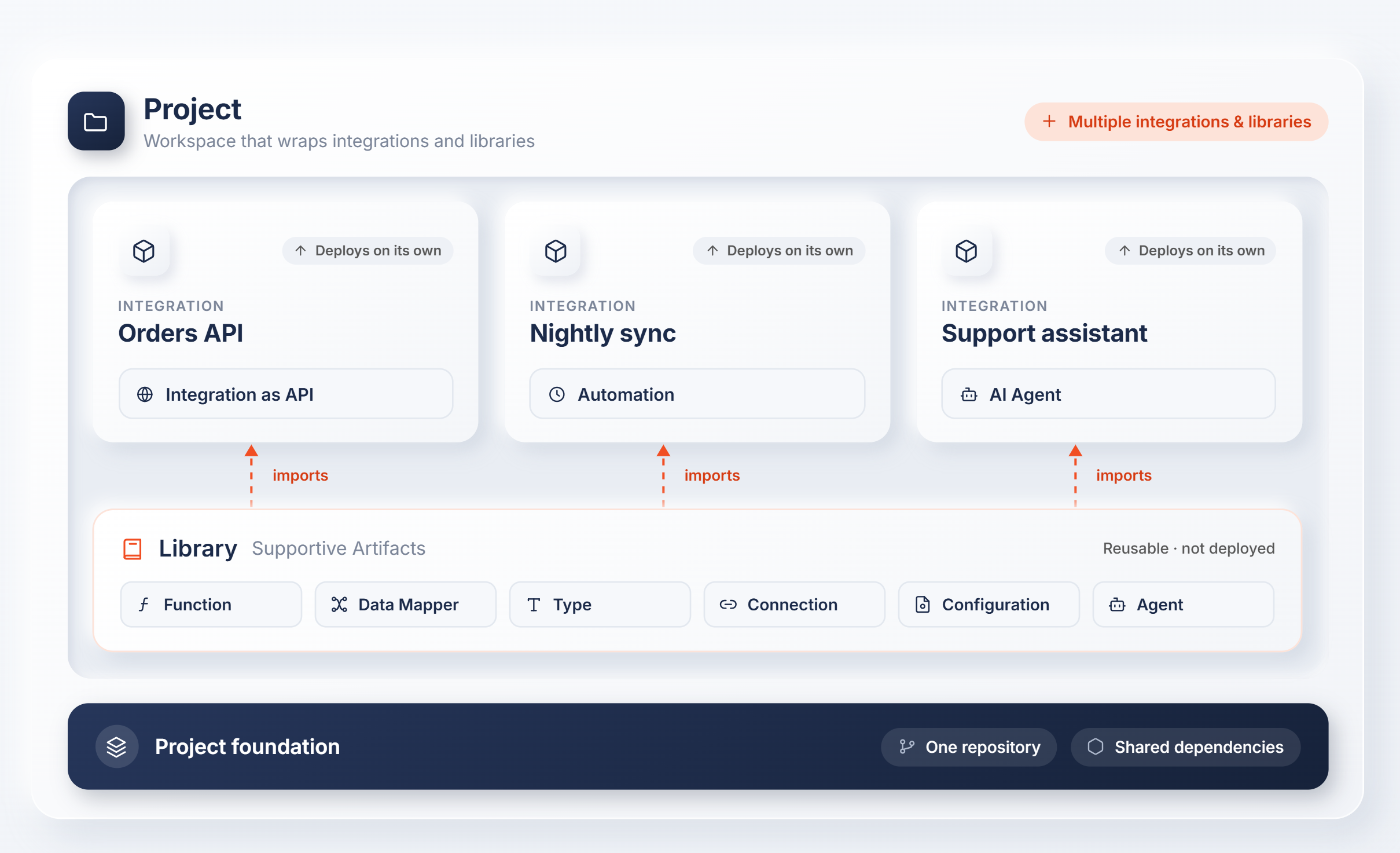Click the INTEGRATION label above Orders API
The height and width of the screenshot is (853, 1400).
click(171, 306)
